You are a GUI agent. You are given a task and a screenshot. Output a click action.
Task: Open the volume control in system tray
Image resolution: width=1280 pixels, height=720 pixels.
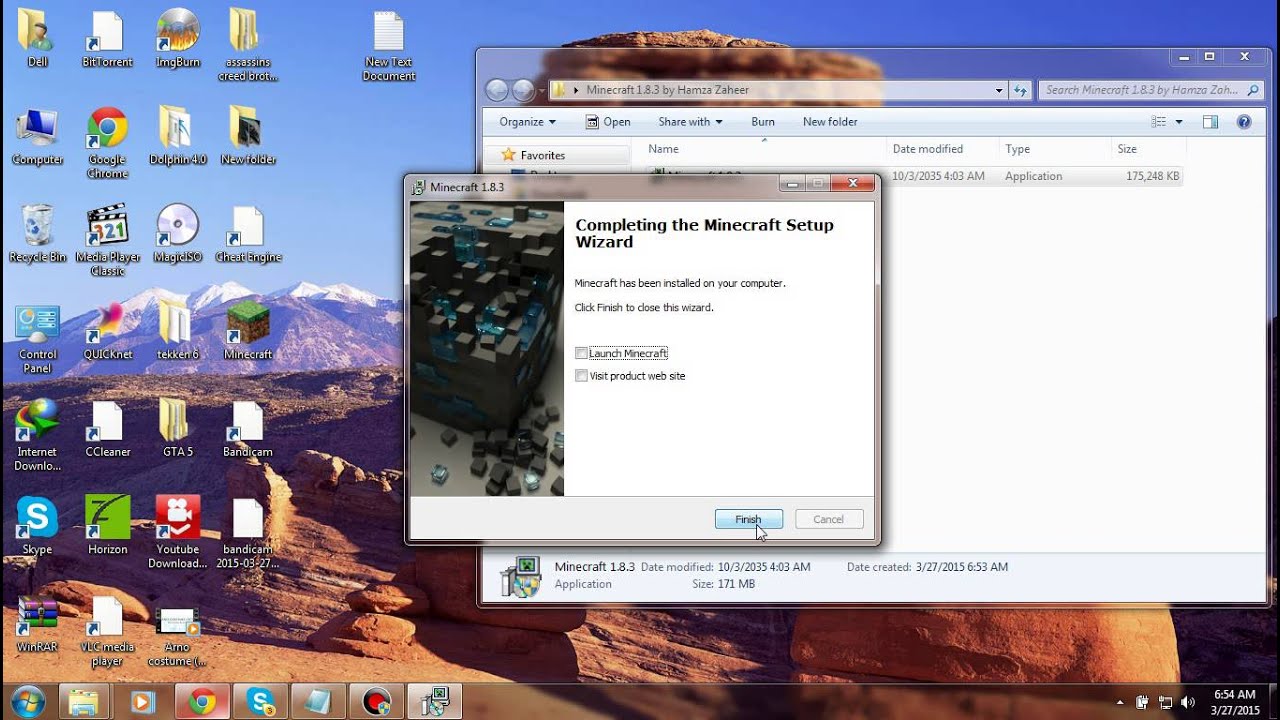click(1187, 702)
